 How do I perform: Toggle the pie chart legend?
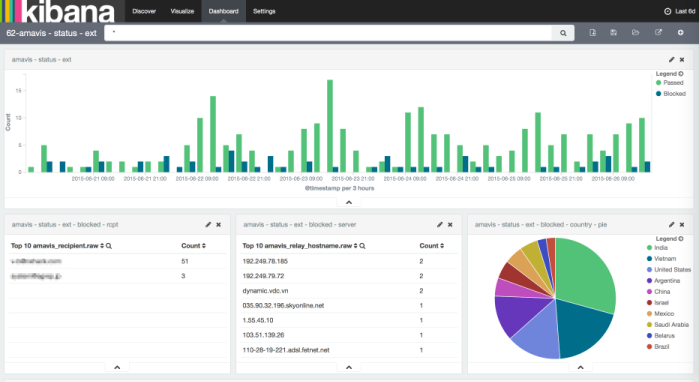point(669,238)
